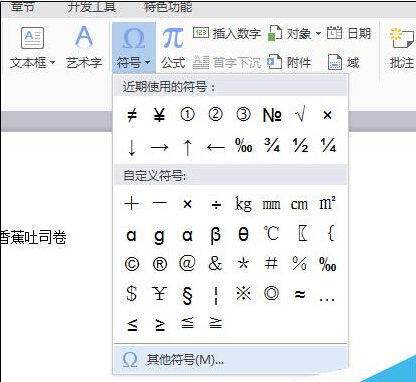Select the kg unit symbol
Viewport: 416px width, 382px height.
[x=243, y=203]
